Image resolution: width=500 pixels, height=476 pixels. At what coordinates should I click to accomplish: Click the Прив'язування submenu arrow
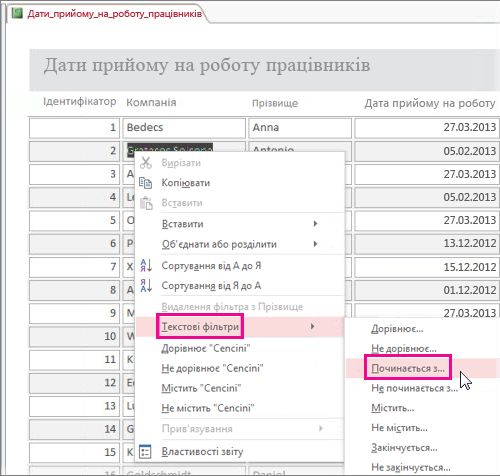click(321, 428)
